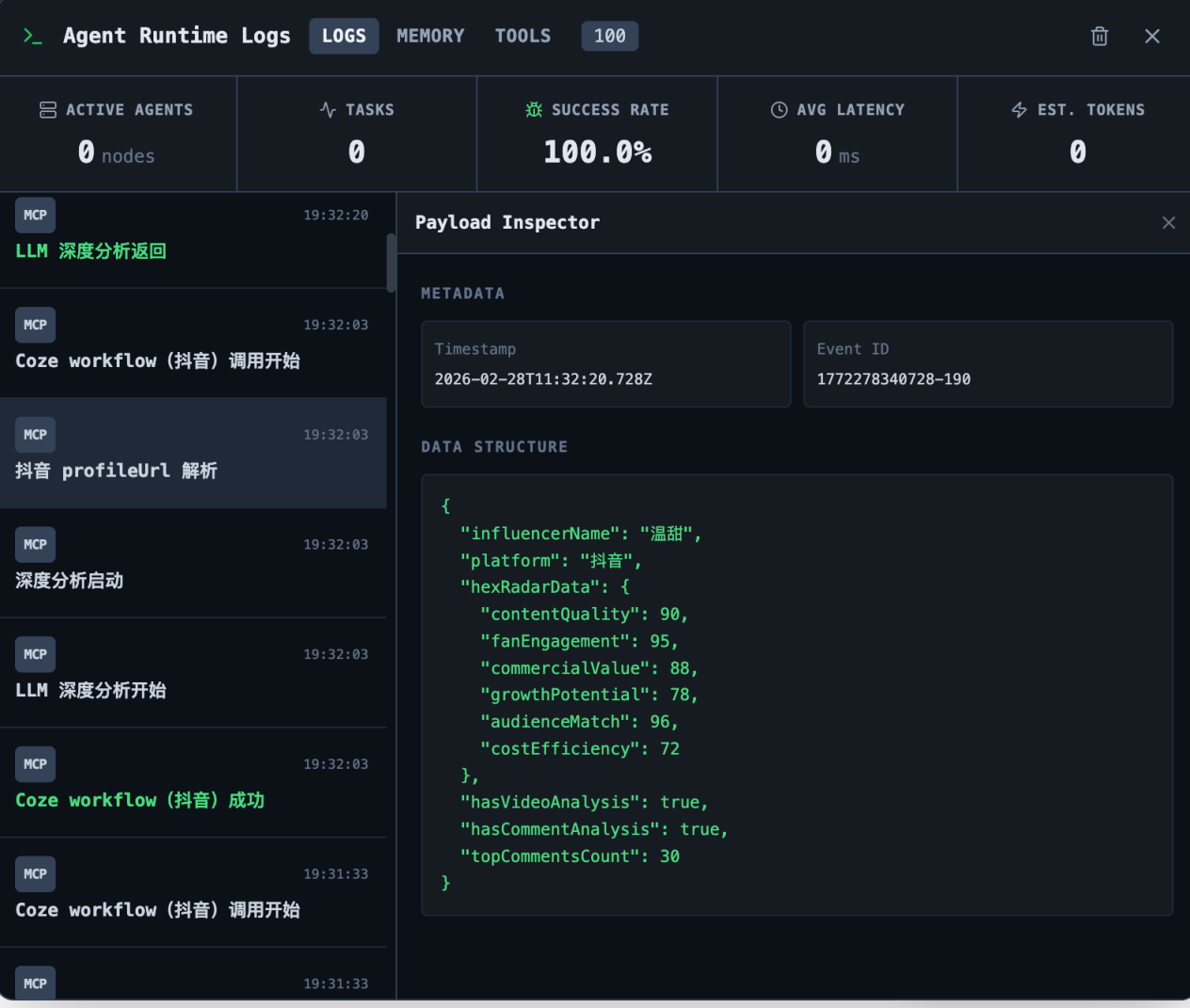Select the LOGS tab
Image resolution: width=1190 pixels, height=1008 pixels.
(344, 36)
